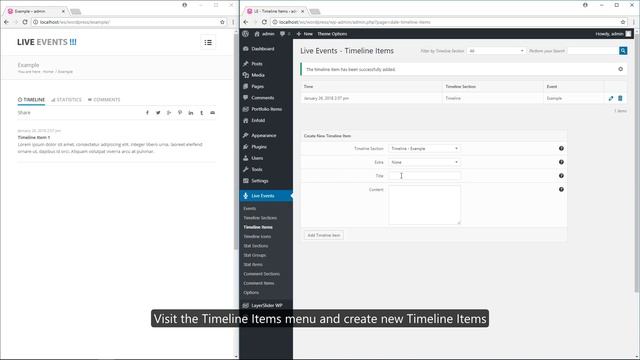Switch to the Statistics tab

tap(66, 100)
